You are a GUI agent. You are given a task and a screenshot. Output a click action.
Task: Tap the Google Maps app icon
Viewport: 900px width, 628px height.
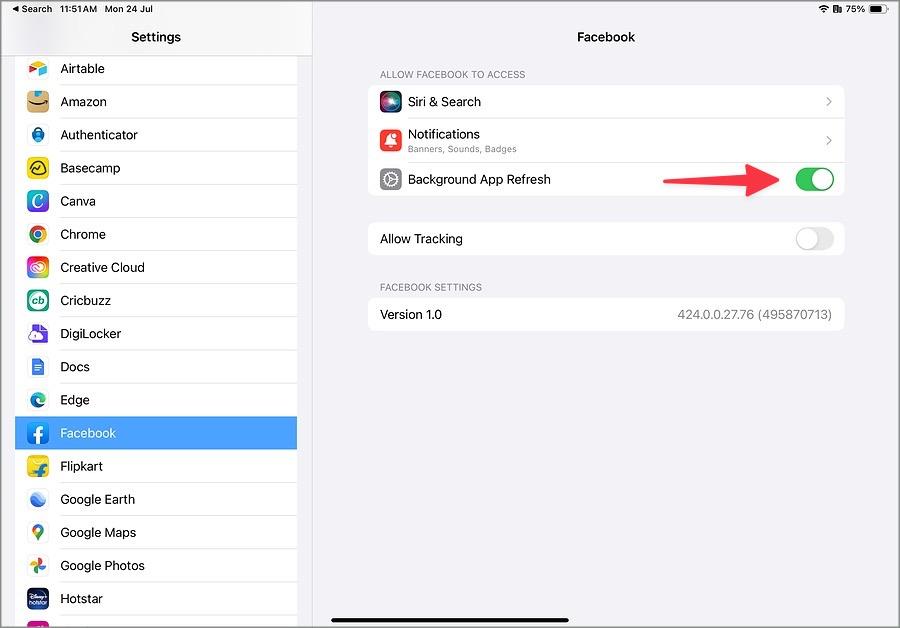click(x=38, y=533)
